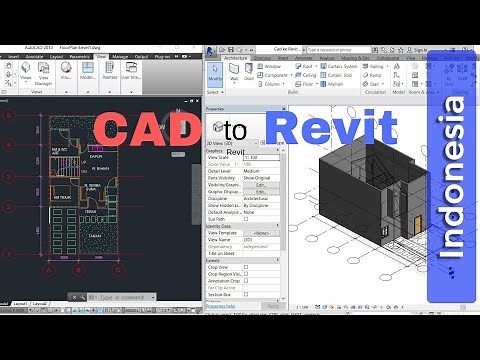
Task: Open the Roof tool dropdown arrow
Action: [316, 66]
